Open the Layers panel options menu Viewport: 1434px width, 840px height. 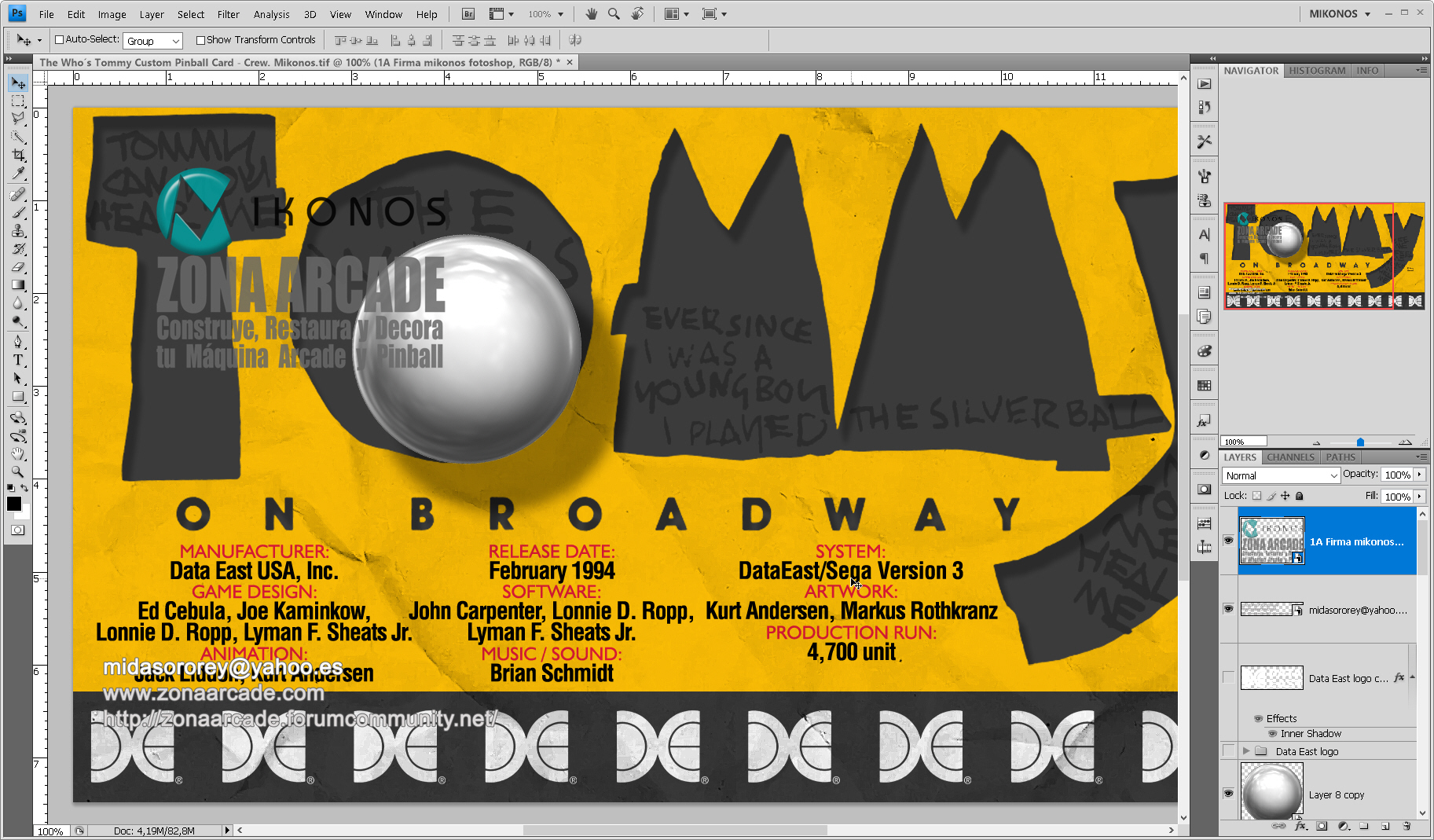pos(1421,457)
